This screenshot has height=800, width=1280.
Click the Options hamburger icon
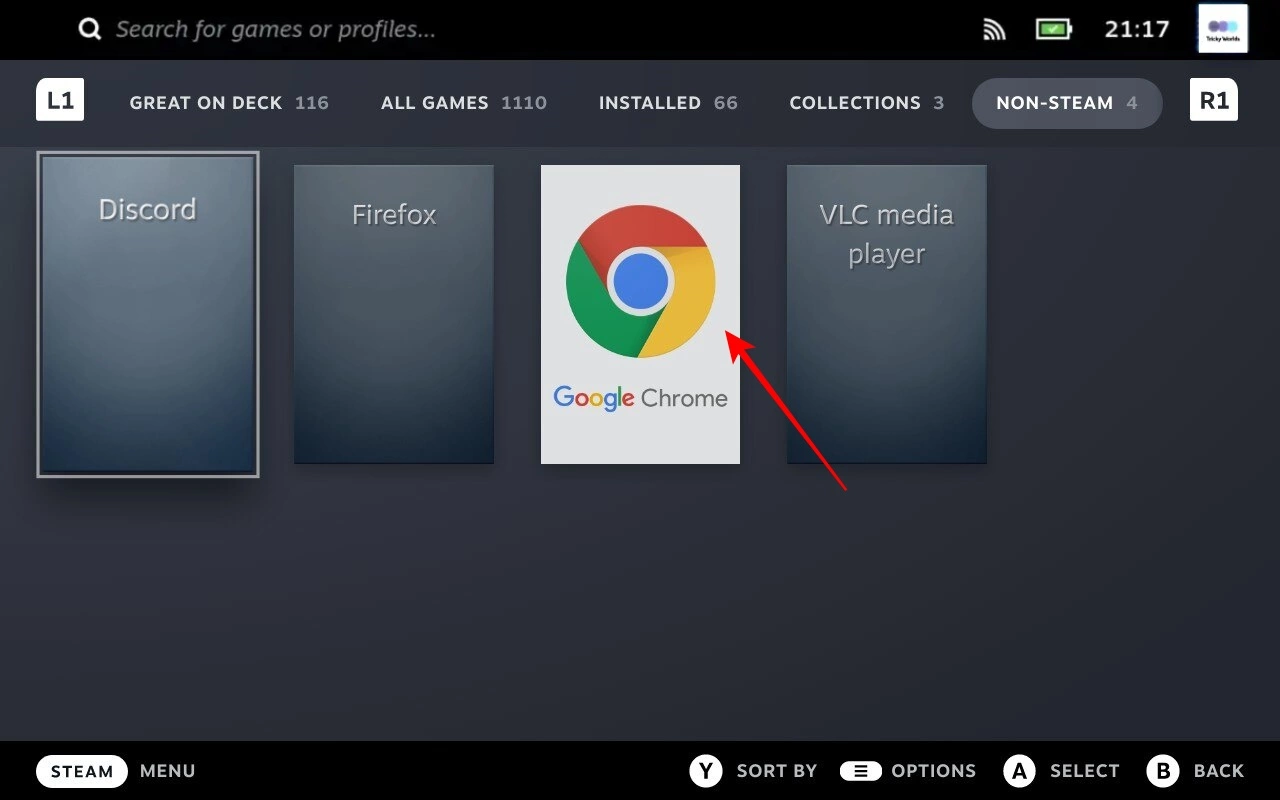click(x=861, y=770)
